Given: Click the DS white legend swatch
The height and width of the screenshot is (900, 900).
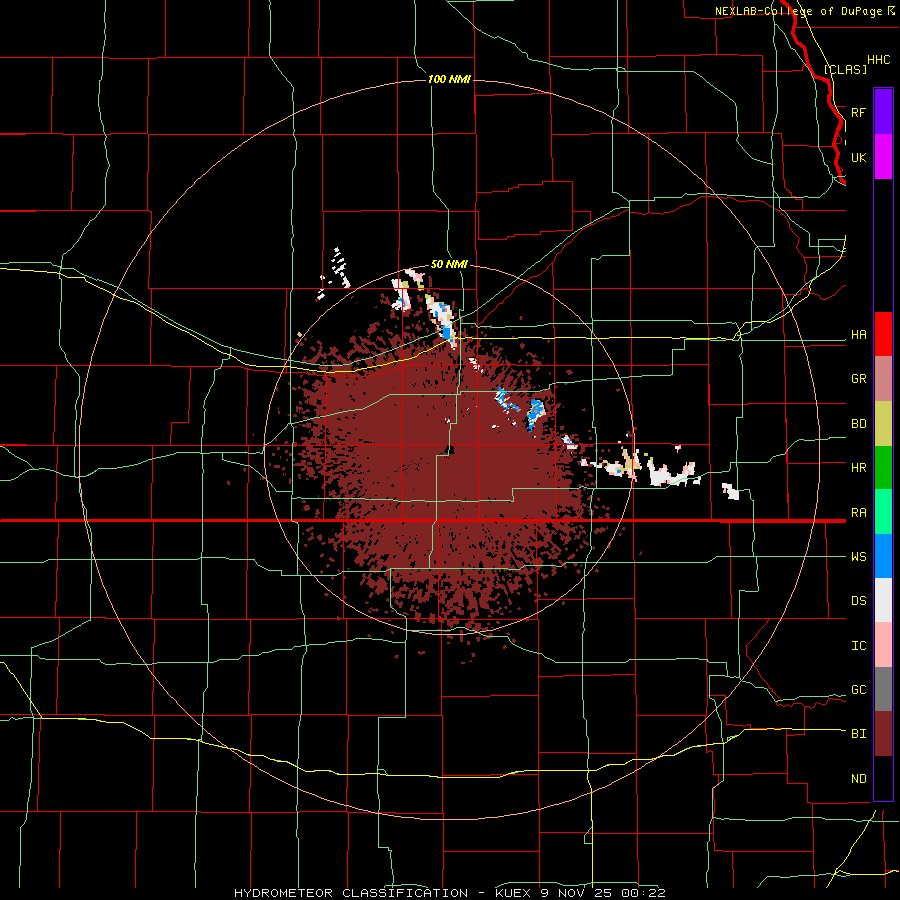Looking at the screenshot, I should 883,600.
